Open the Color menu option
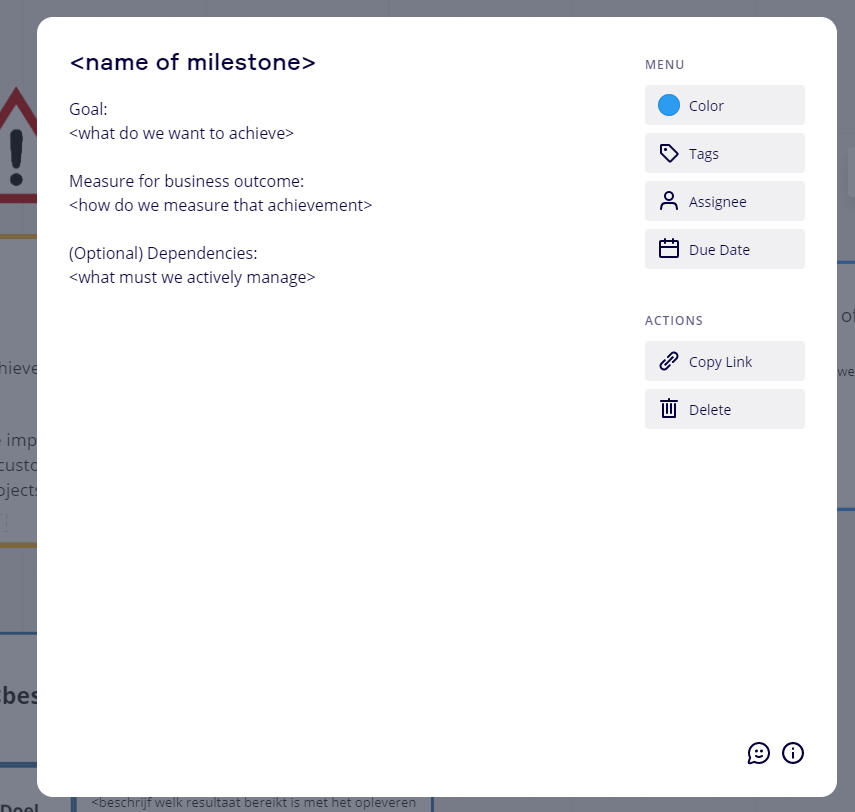Screen dimensions: 855x812 pos(724,105)
